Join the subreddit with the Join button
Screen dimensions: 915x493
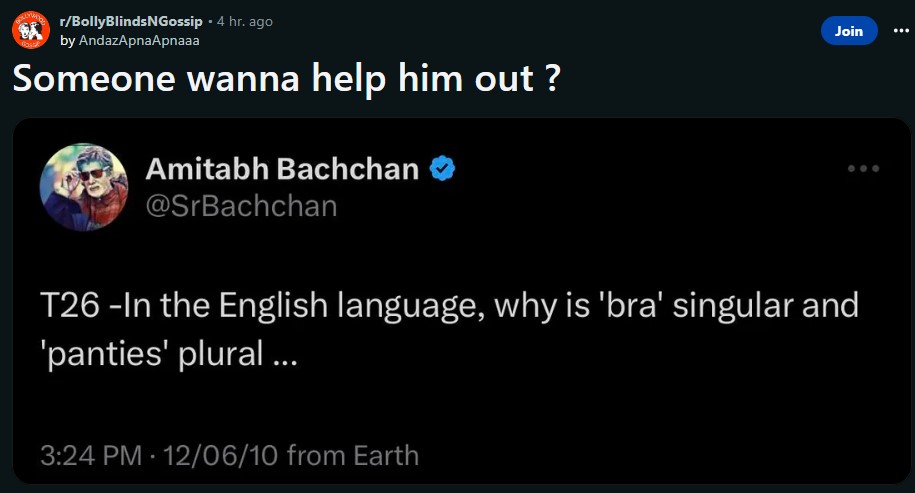click(848, 31)
